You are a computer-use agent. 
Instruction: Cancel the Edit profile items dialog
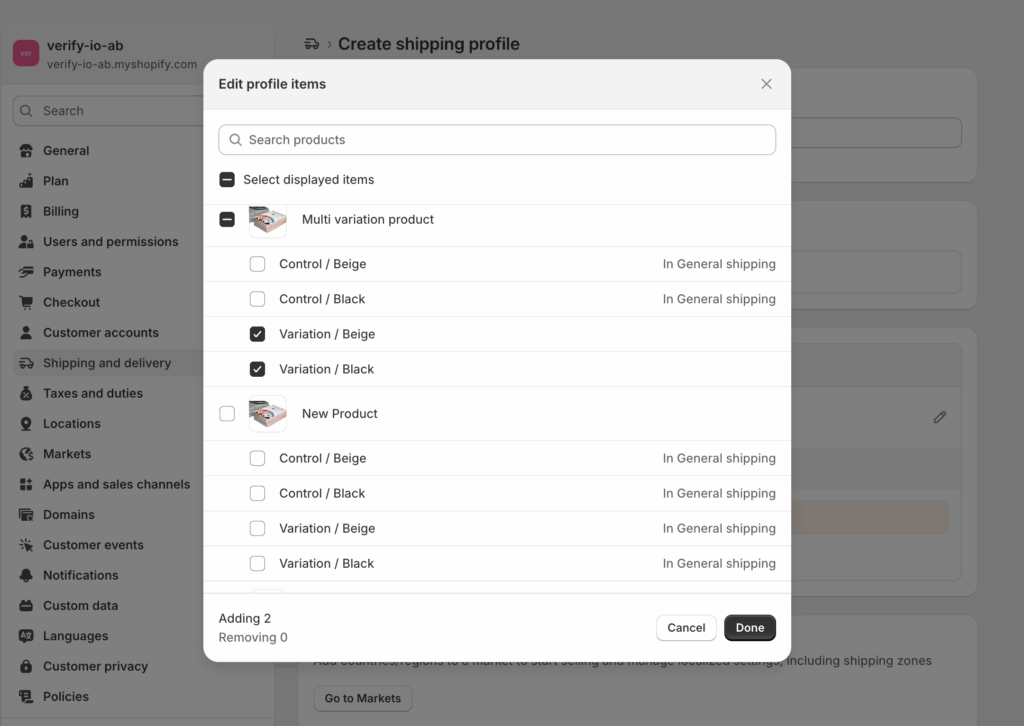click(x=686, y=627)
